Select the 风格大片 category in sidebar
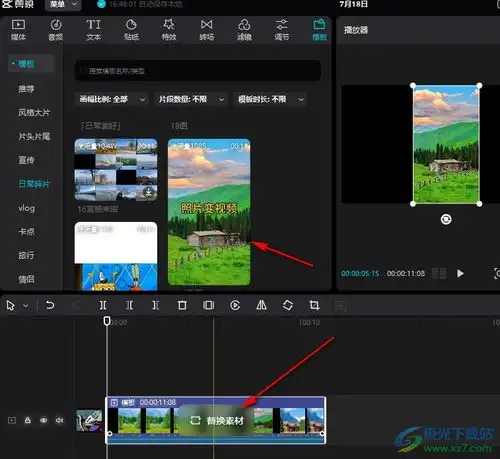Screen dimensions: 500x459 point(34,113)
